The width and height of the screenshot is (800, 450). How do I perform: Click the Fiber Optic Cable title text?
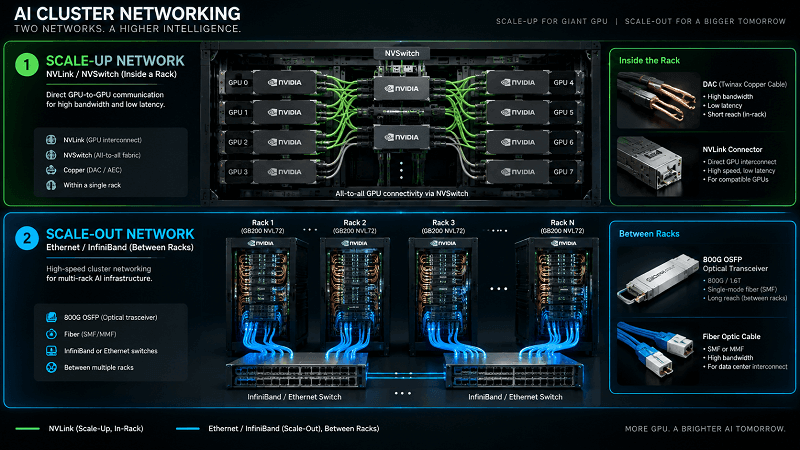point(731,337)
